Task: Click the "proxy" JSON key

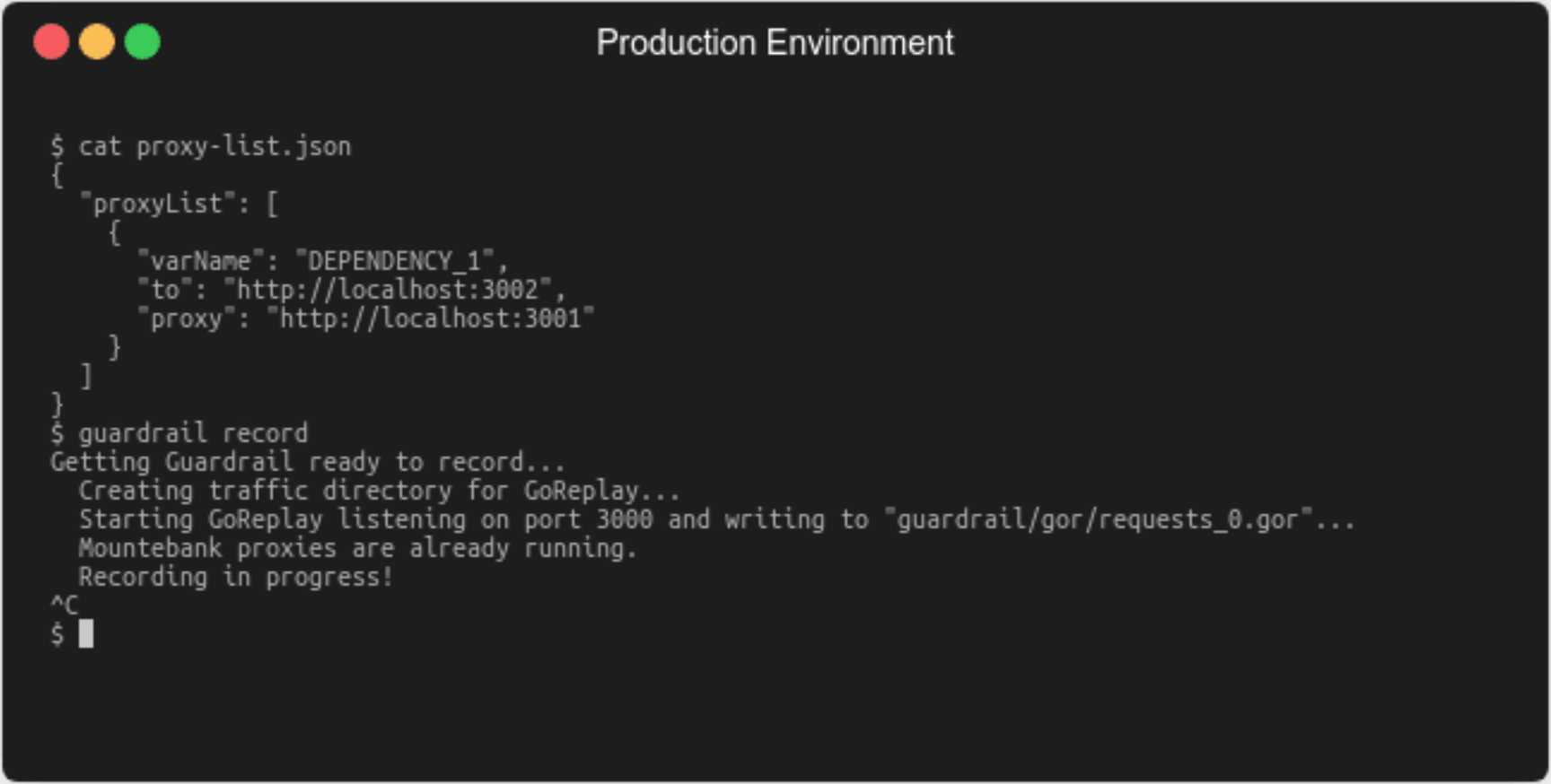Action: pos(186,318)
